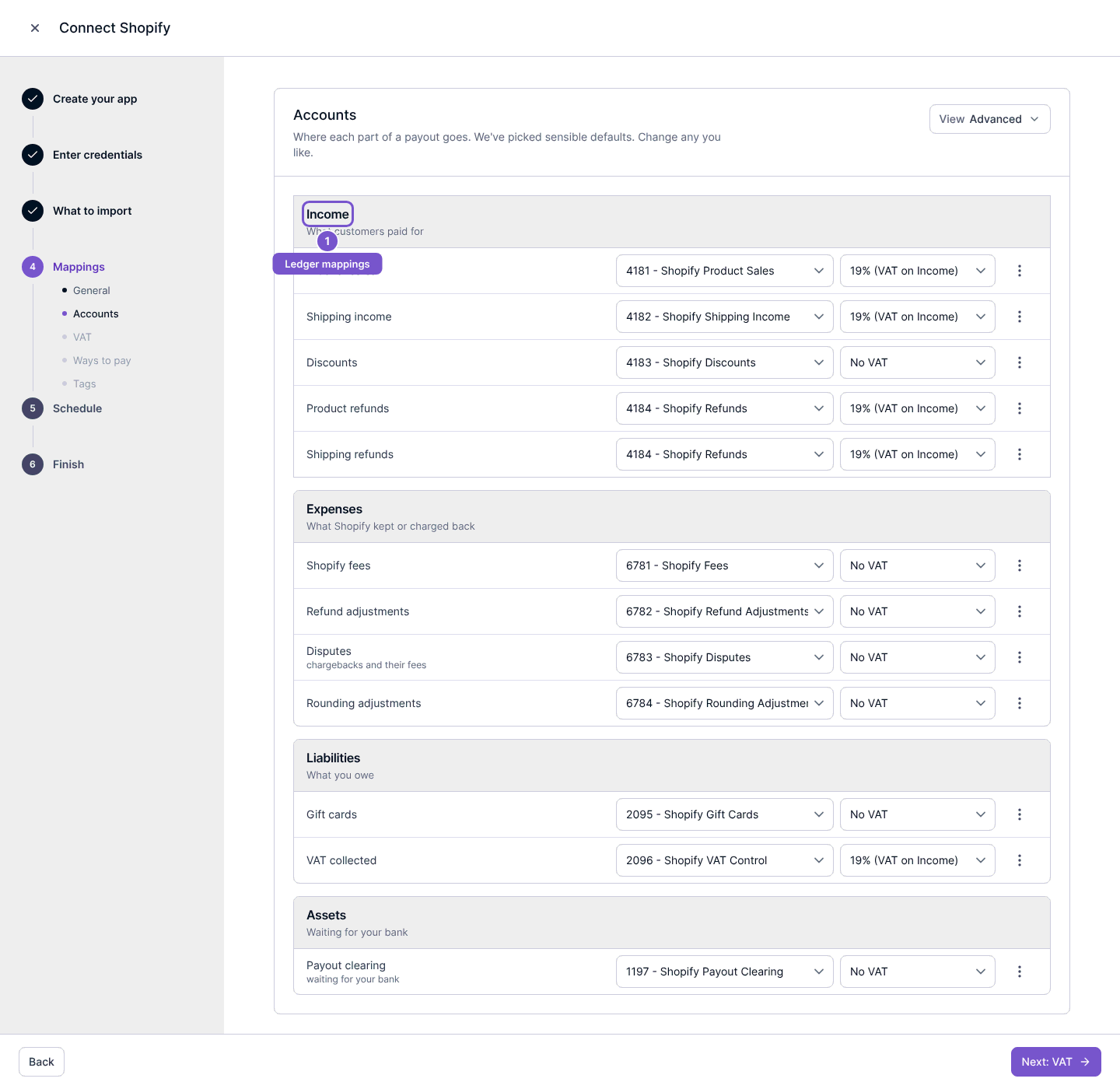Open more options for Rounding adjustments row
The height and width of the screenshot is (1089, 1120).
(1020, 703)
